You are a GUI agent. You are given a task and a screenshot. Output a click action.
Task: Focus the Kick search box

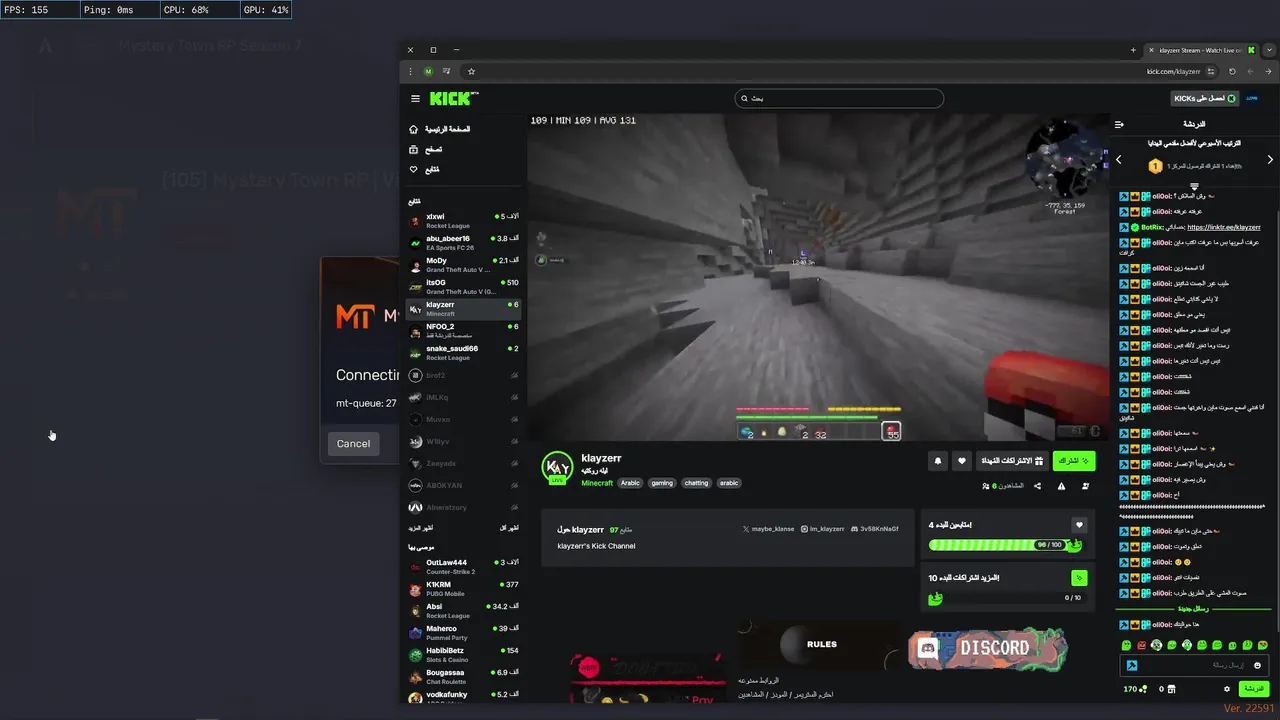(839, 98)
